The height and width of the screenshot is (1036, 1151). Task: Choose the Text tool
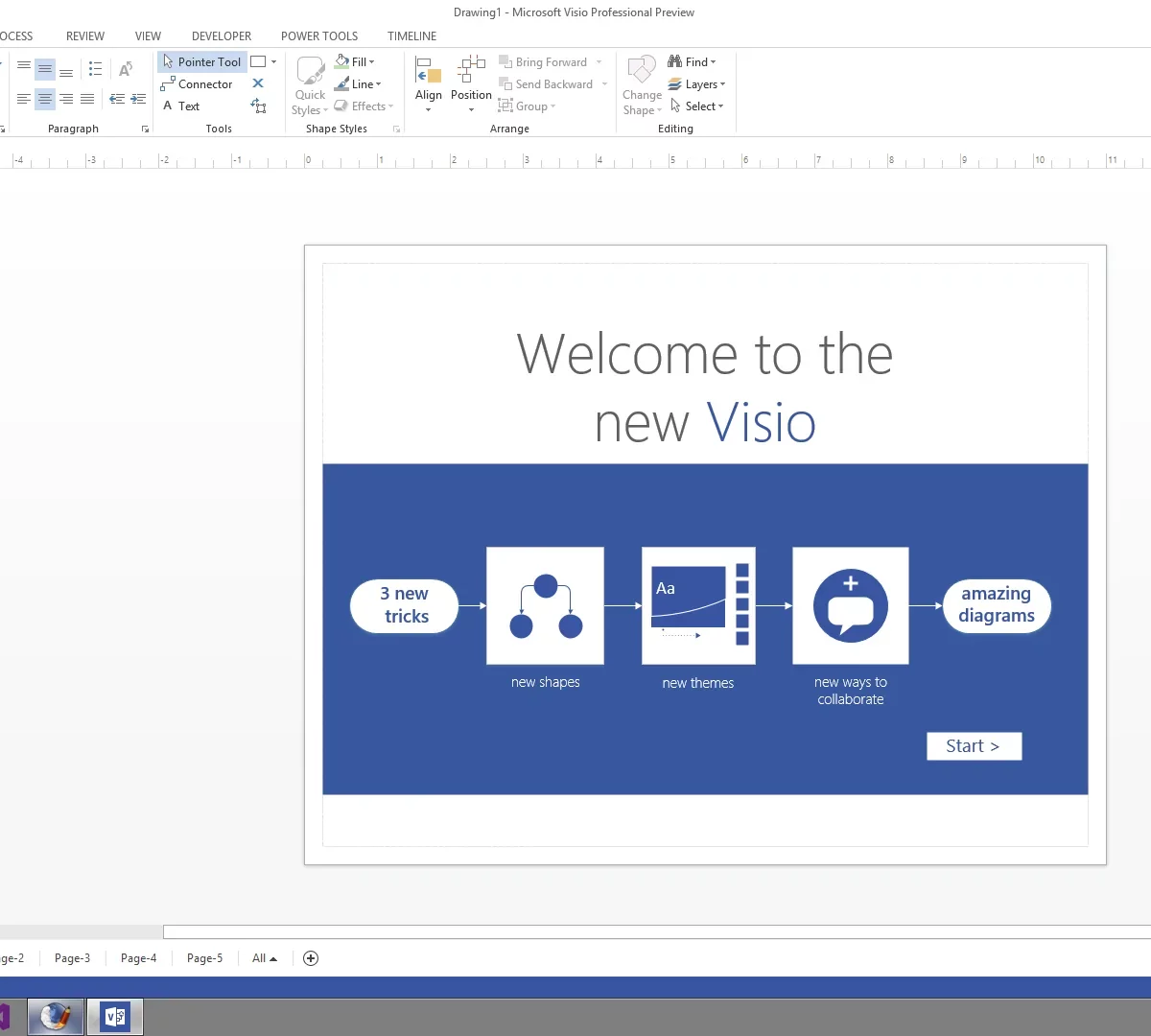(x=181, y=106)
